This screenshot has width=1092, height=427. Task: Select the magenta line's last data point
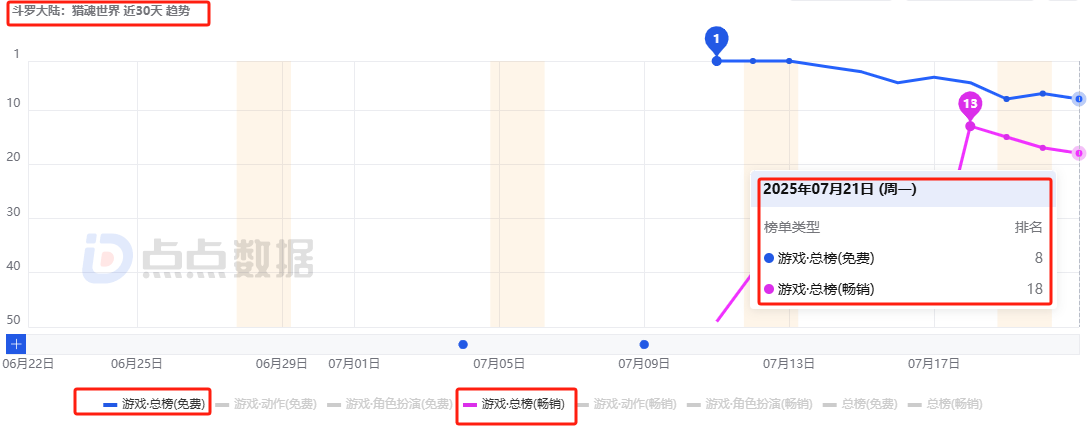[x=1078, y=153]
